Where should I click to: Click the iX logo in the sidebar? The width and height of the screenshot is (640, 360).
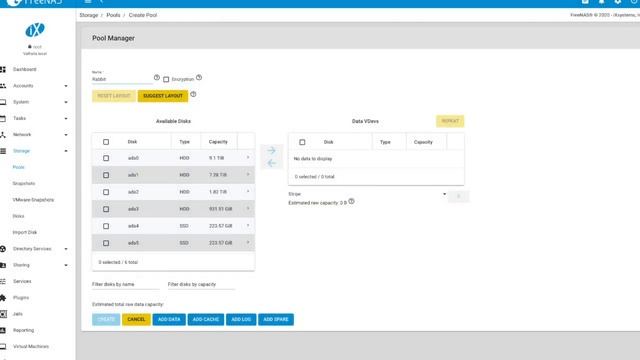[x=35, y=30]
